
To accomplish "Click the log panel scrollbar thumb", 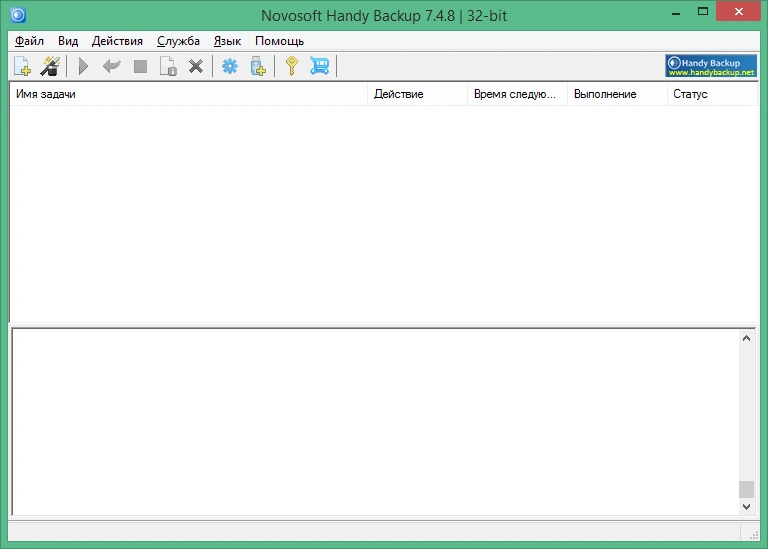I will (746, 489).
